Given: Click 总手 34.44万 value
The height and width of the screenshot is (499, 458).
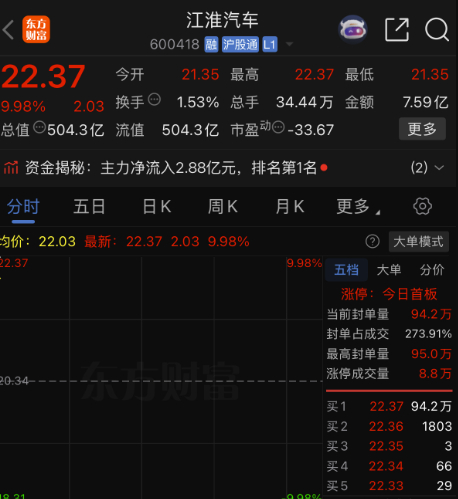Looking at the screenshot, I should (305, 102).
